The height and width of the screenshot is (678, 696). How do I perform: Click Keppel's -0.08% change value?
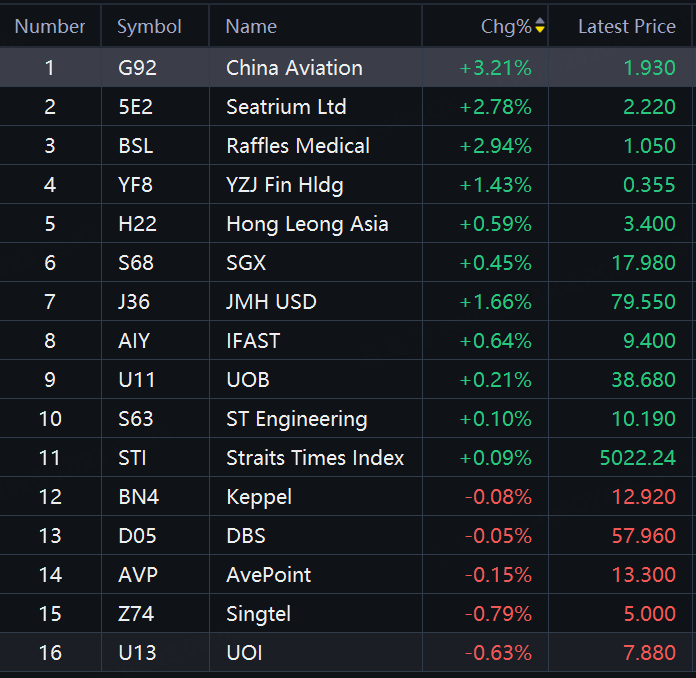(x=498, y=497)
